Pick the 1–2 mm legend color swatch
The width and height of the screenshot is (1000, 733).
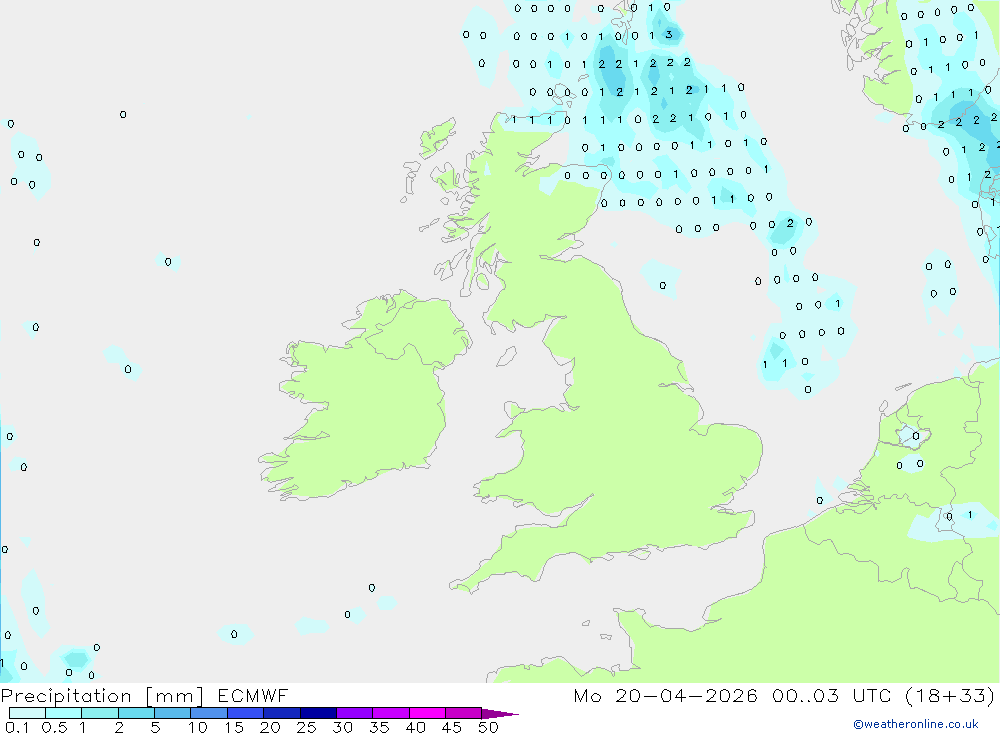[100, 713]
